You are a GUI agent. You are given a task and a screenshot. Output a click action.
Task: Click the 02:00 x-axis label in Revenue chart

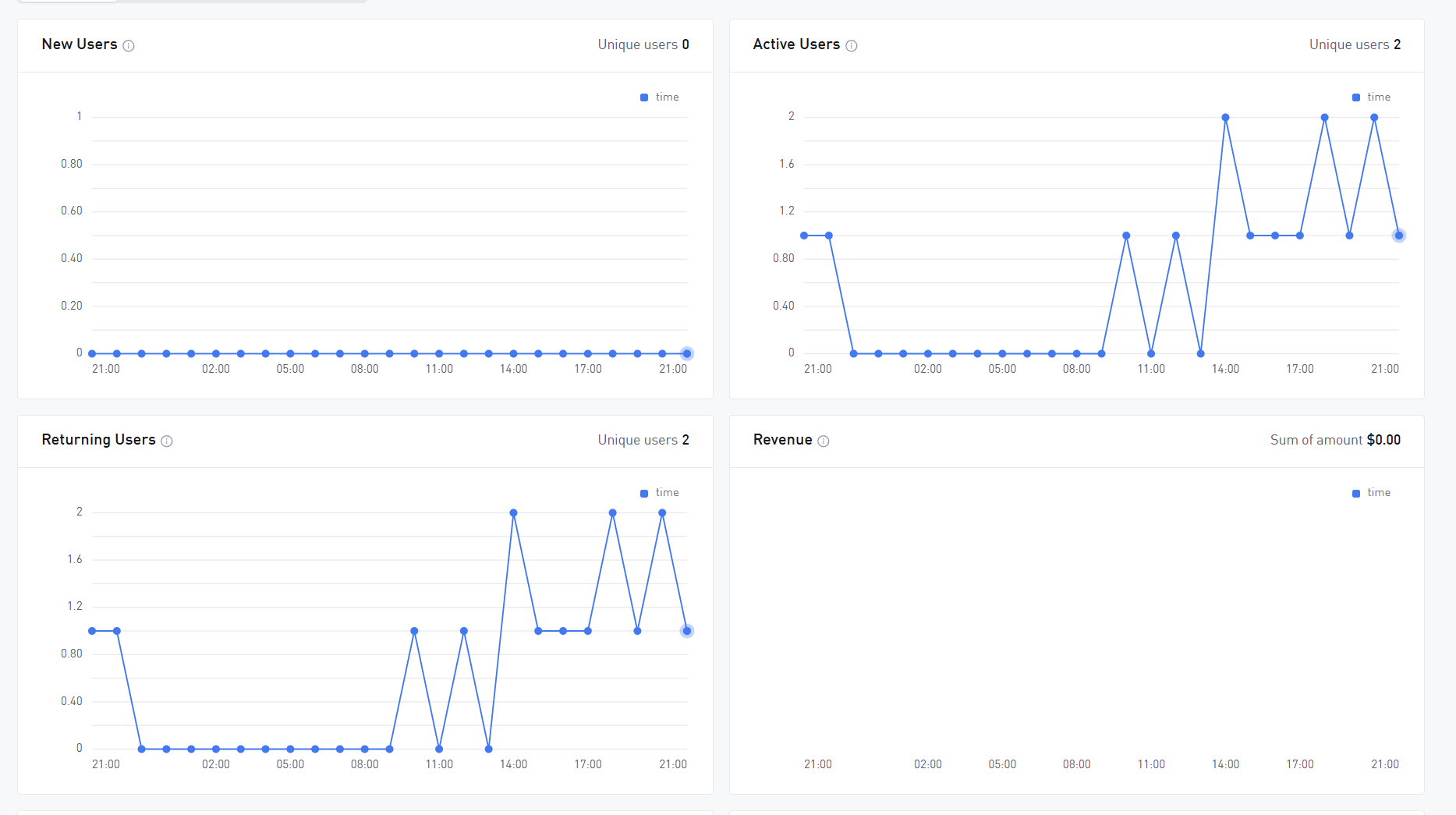coord(928,764)
